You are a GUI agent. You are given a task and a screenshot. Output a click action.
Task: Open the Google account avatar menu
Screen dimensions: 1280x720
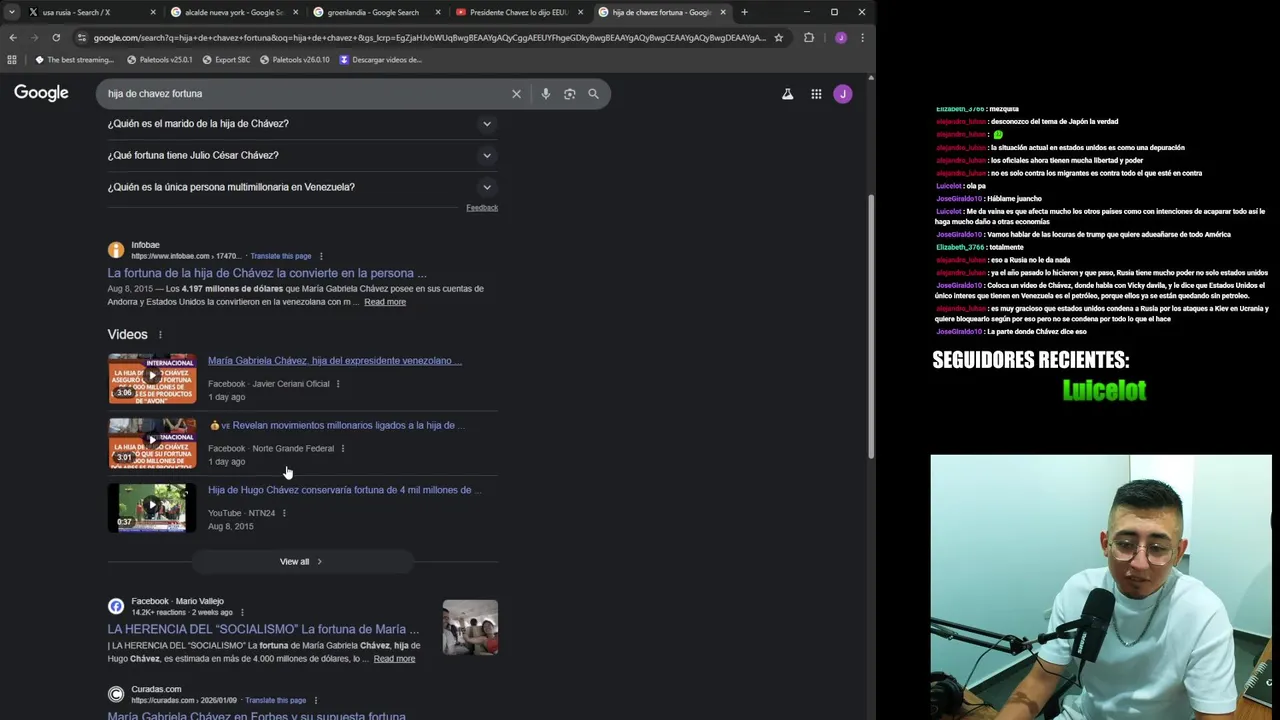point(843,94)
